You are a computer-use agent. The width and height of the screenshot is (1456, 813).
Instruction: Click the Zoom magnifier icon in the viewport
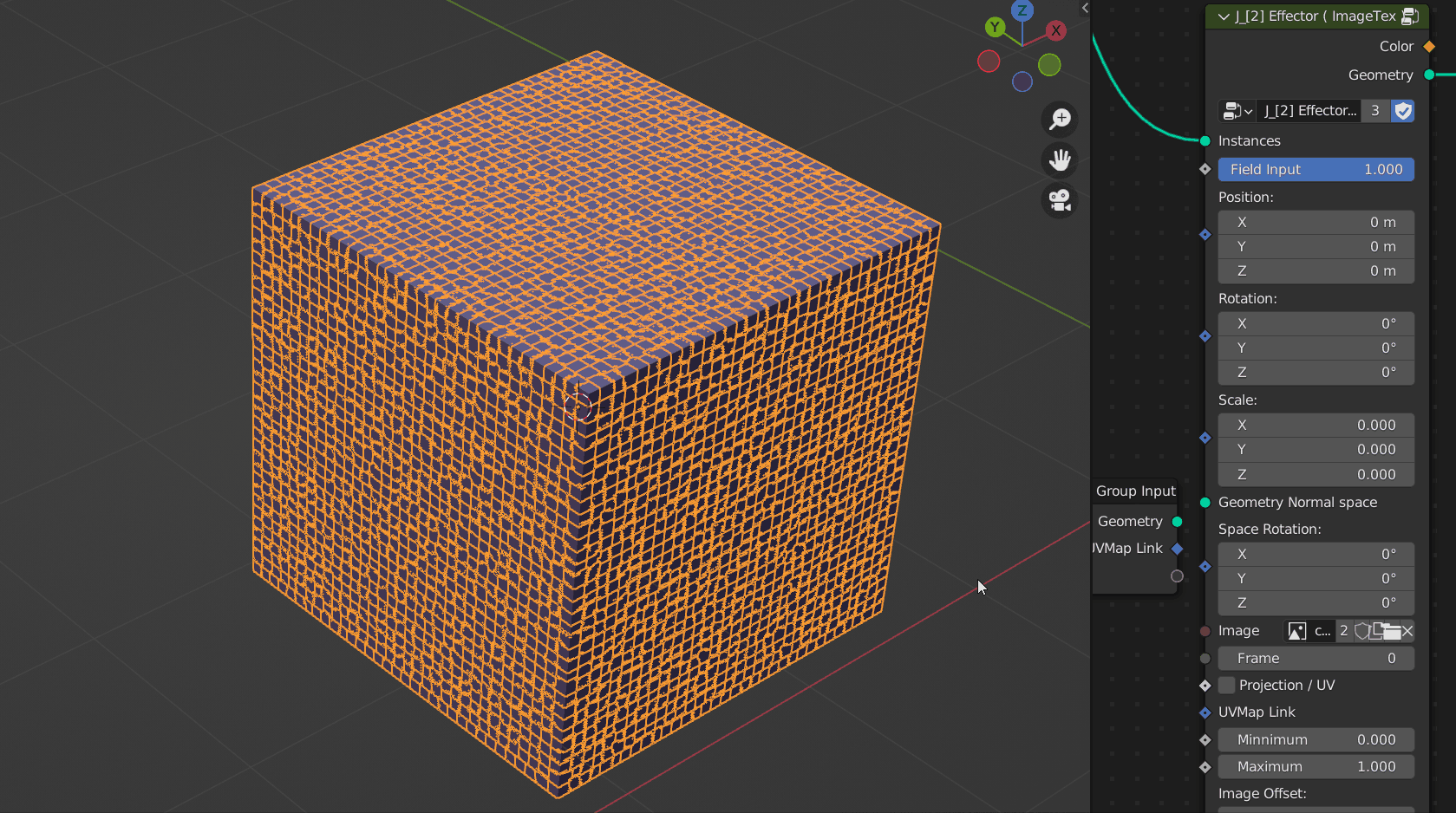[1059, 120]
